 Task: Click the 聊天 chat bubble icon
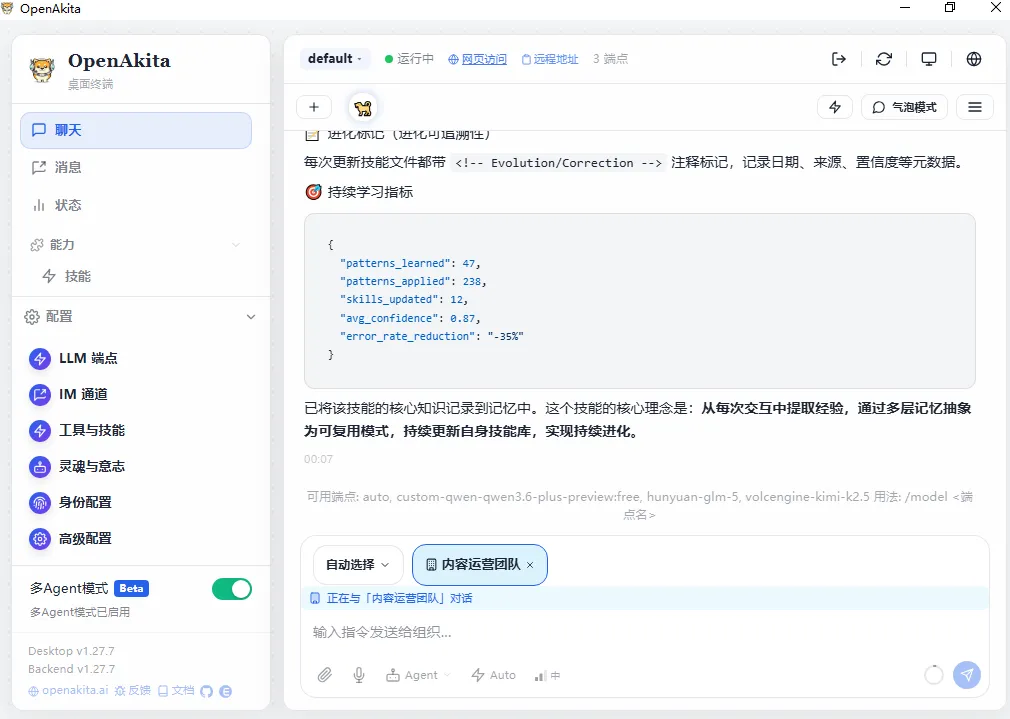(x=39, y=130)
